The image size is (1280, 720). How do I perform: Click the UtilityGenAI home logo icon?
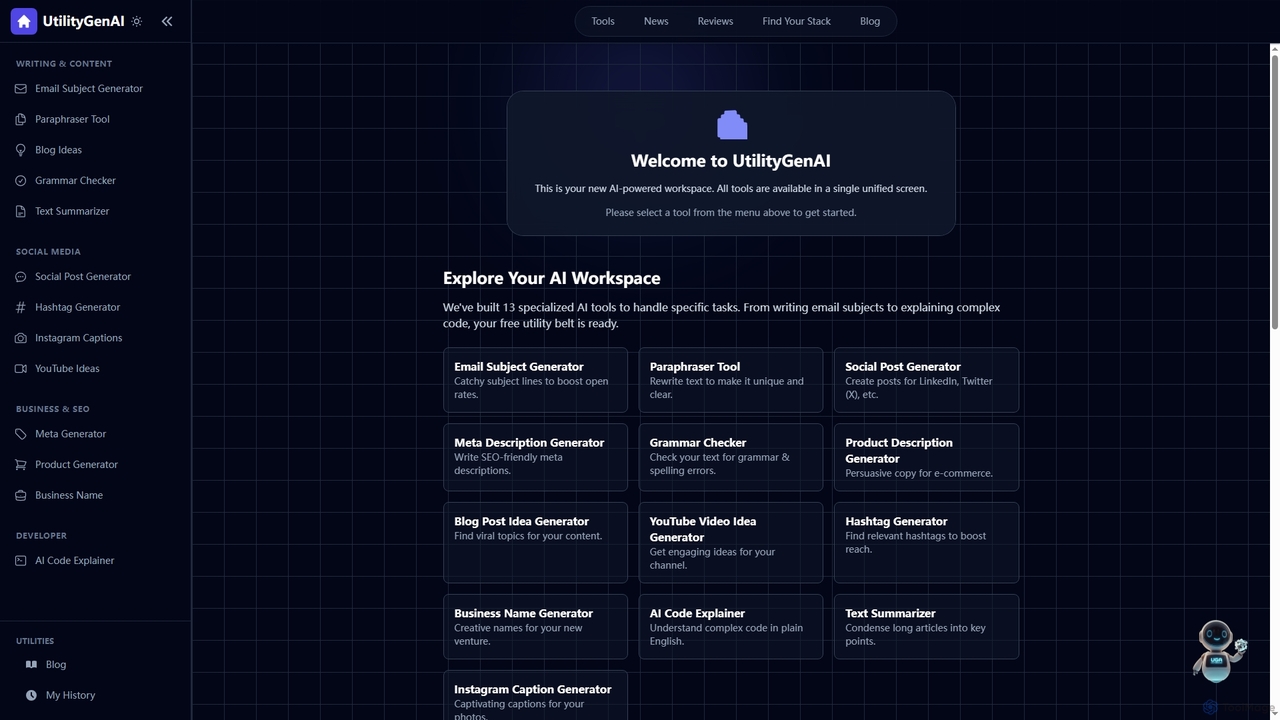coord(24,21)
